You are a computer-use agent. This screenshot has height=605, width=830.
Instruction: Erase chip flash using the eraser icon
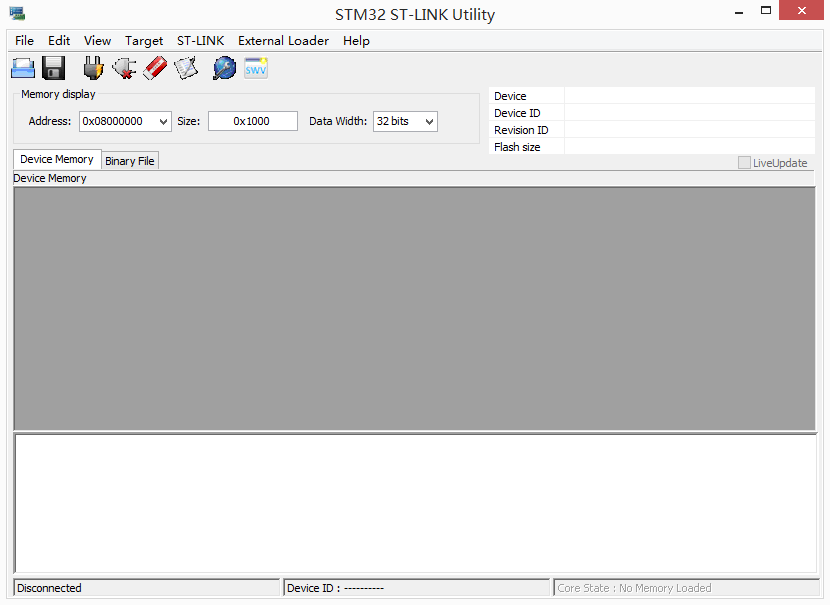click(x=155, y=67)
